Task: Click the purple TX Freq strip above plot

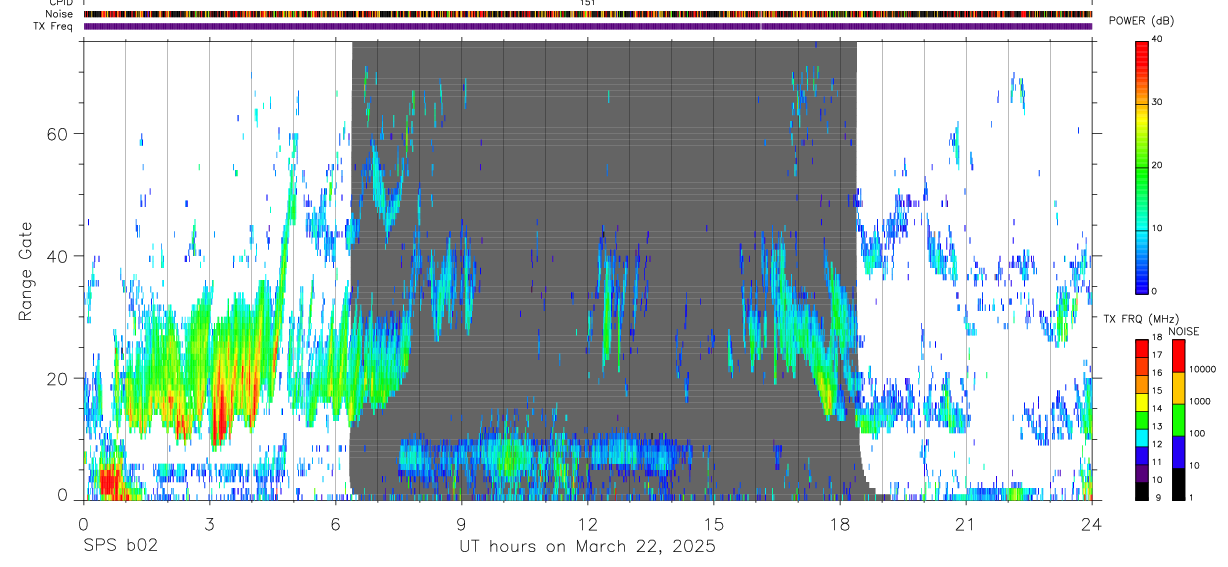Action: click(587, 26)
